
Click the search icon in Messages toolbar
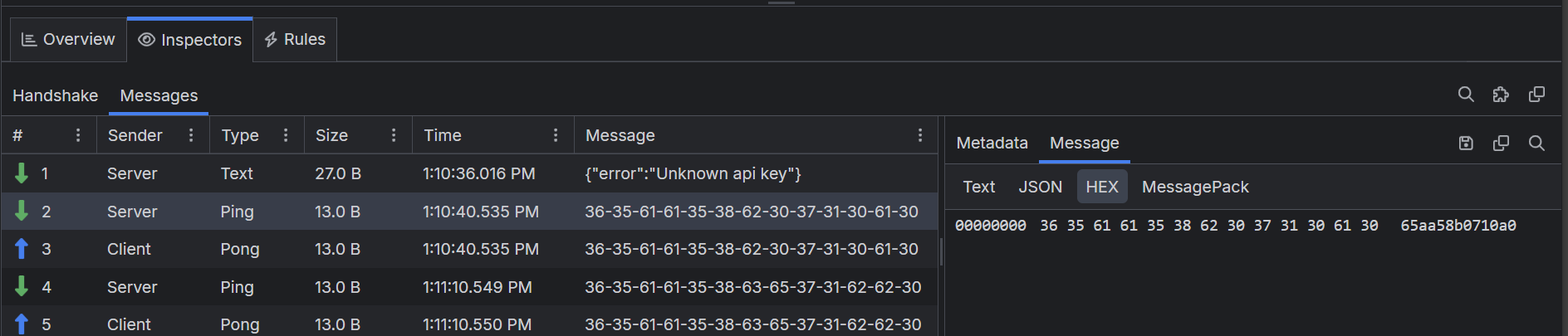point(1466,95)
